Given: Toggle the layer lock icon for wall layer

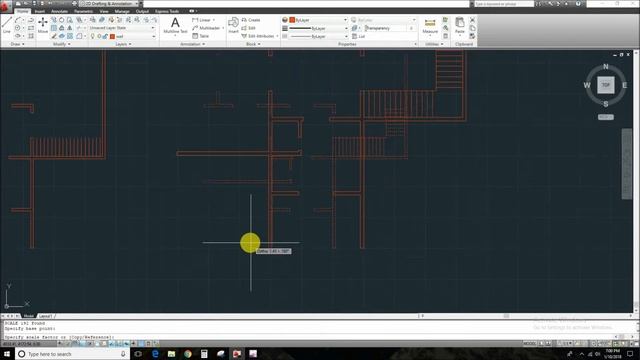Looking at the screenshot, I should pos(105,36).
